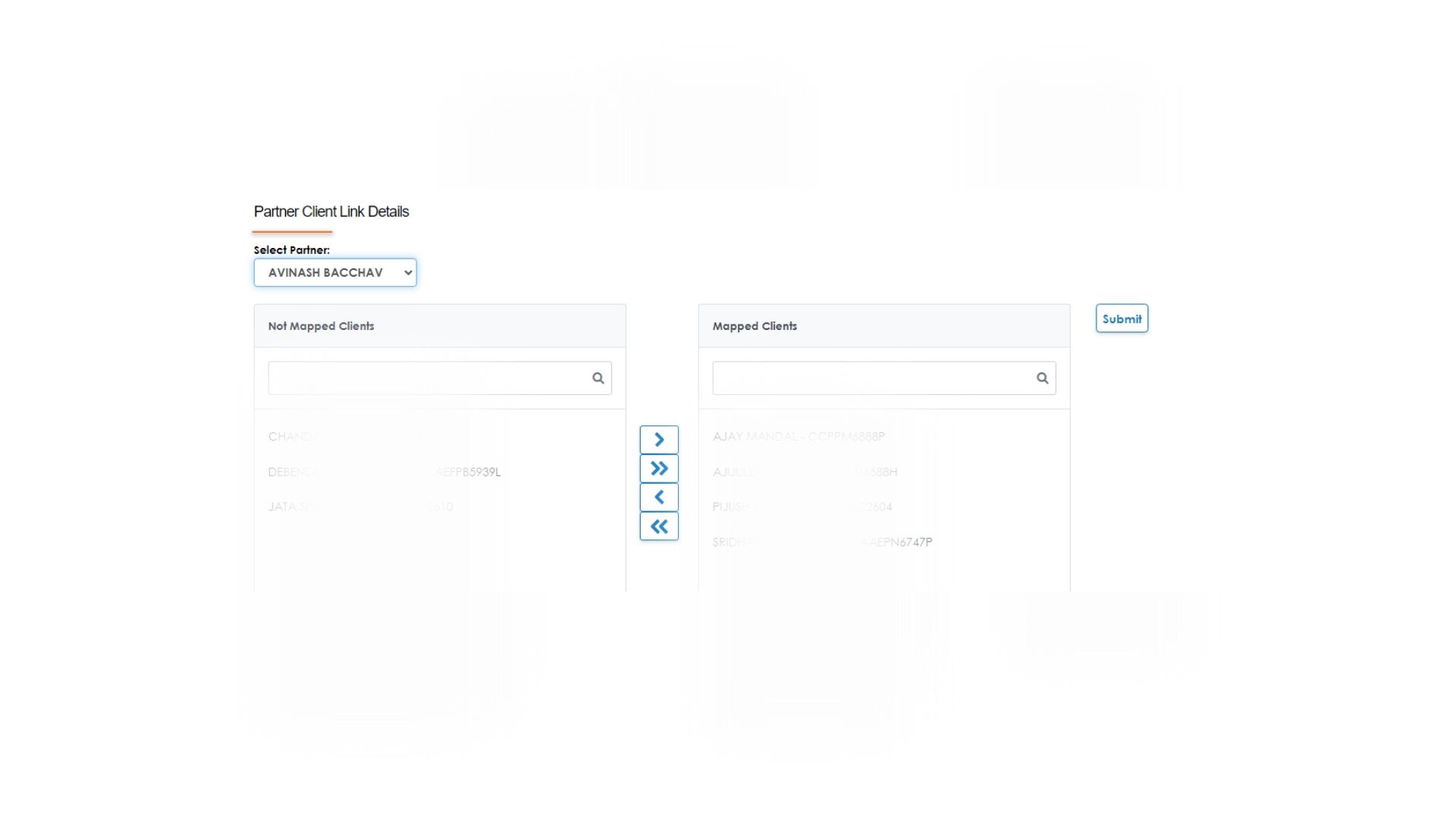The height and width of the screenshot is (819, 1456).
Task: Click search icon in Mapped Clients
Action: click(x=1043, y=378)
